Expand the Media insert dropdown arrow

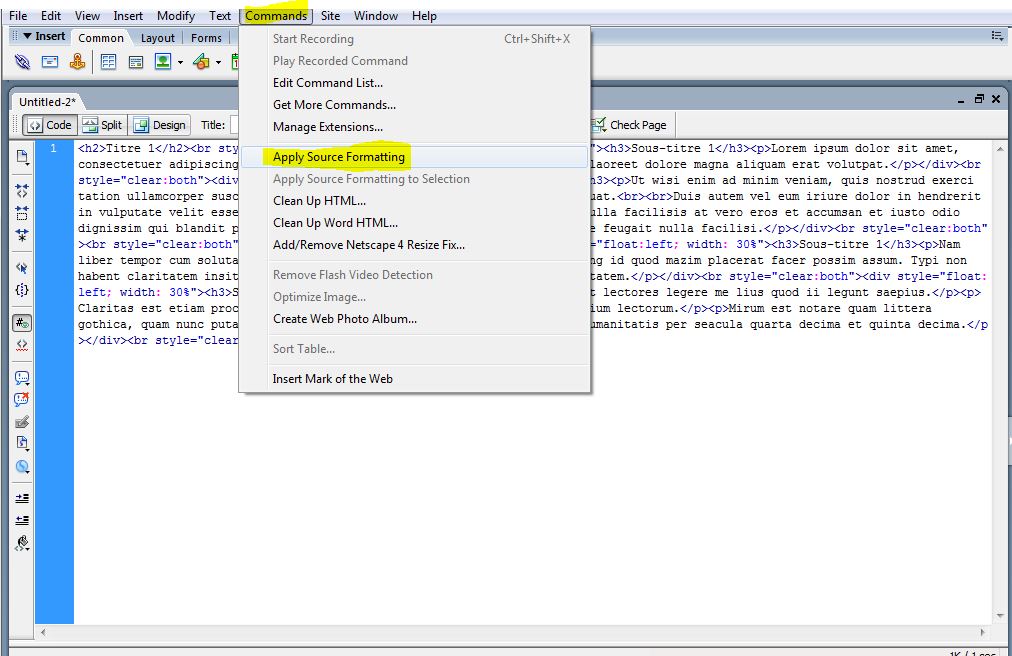click(218, 62)
